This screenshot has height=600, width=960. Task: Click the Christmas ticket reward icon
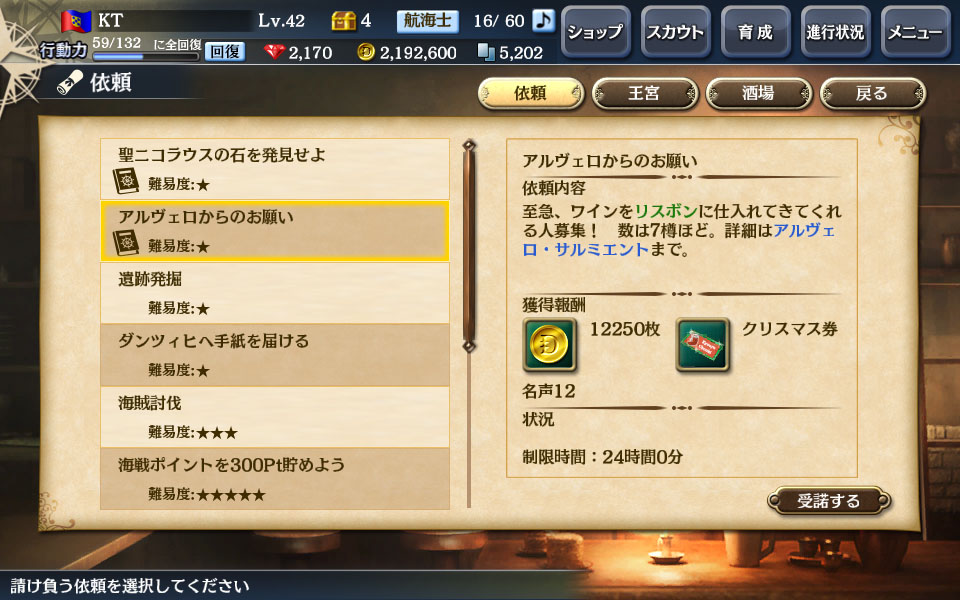tap(702, 345)
